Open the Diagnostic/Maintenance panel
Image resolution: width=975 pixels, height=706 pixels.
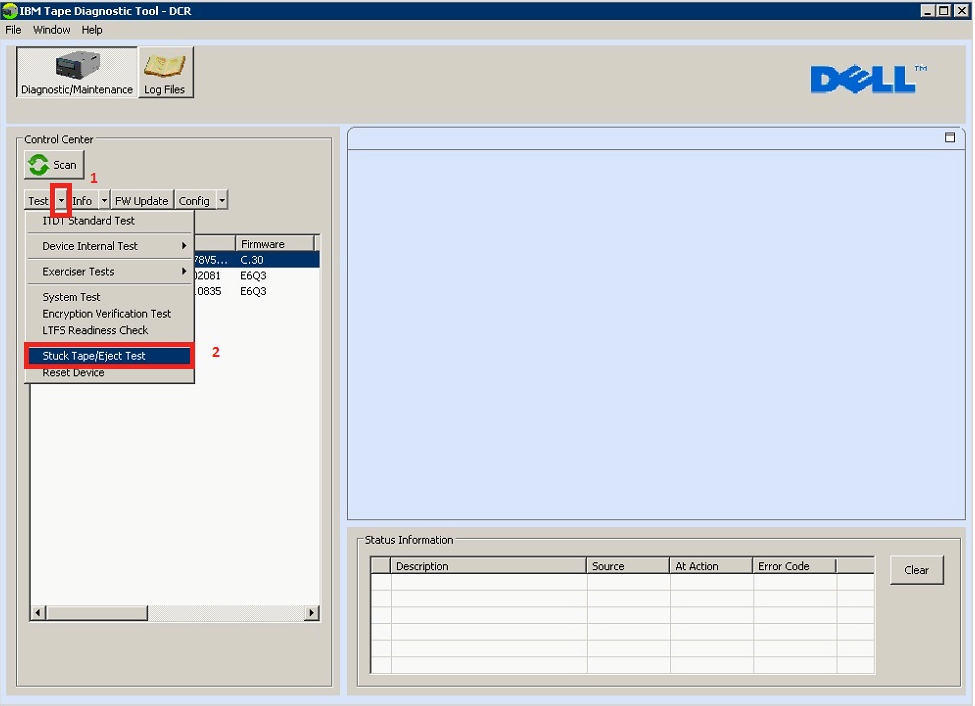click(x=75, y=72)
